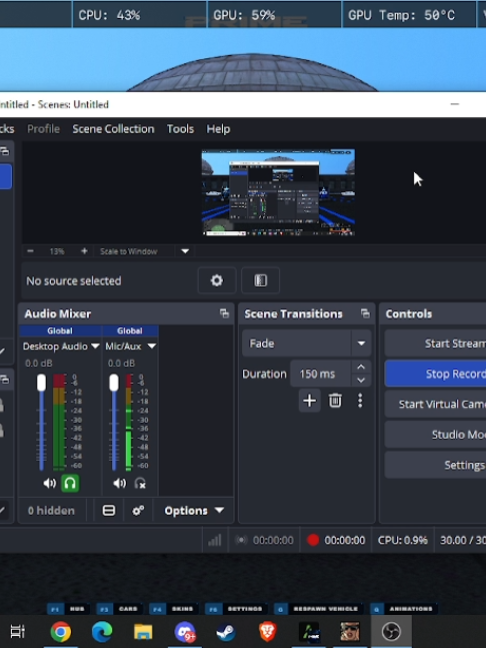Image resolution: width=486 pixels, height=648 pixels.
Task: Open source properties gear button
Action: pos(217,281)
